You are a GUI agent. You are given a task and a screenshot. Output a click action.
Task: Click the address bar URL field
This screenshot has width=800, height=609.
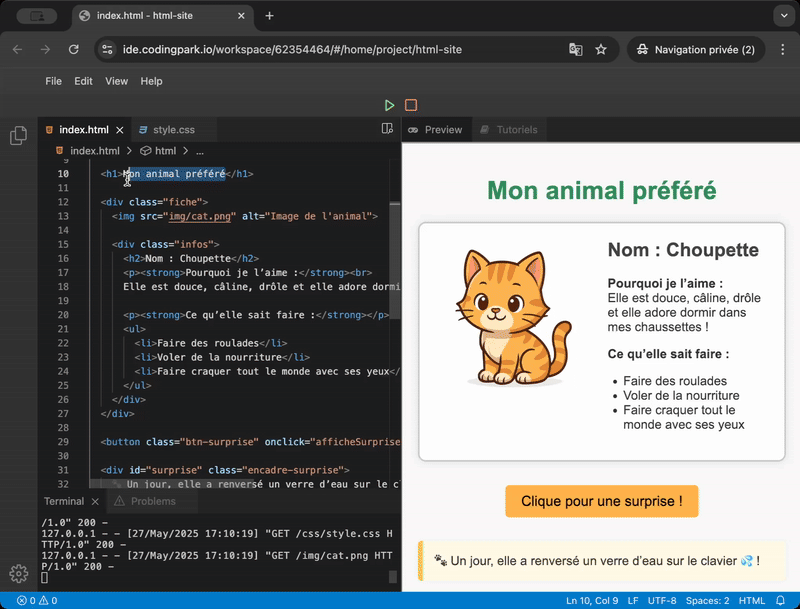point(300,47)
